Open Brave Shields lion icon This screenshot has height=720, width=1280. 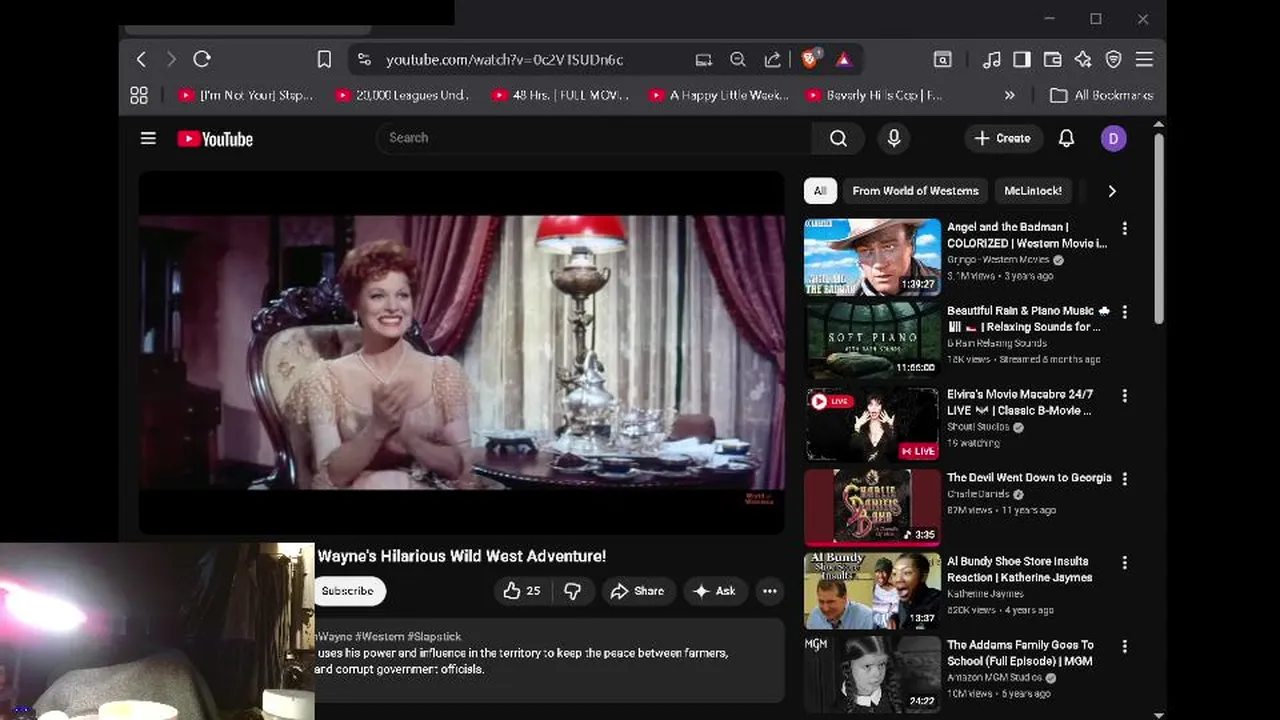(x=810, y=59)
